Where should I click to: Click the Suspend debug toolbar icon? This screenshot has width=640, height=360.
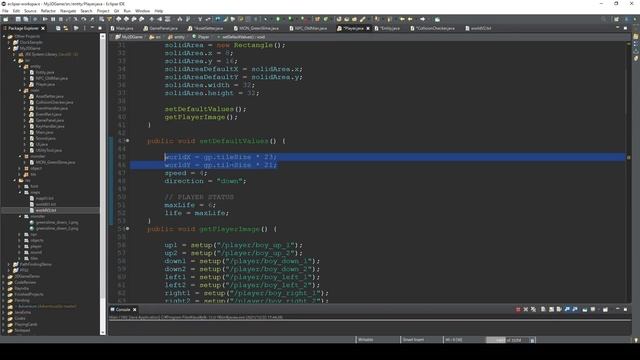(53, 19)
